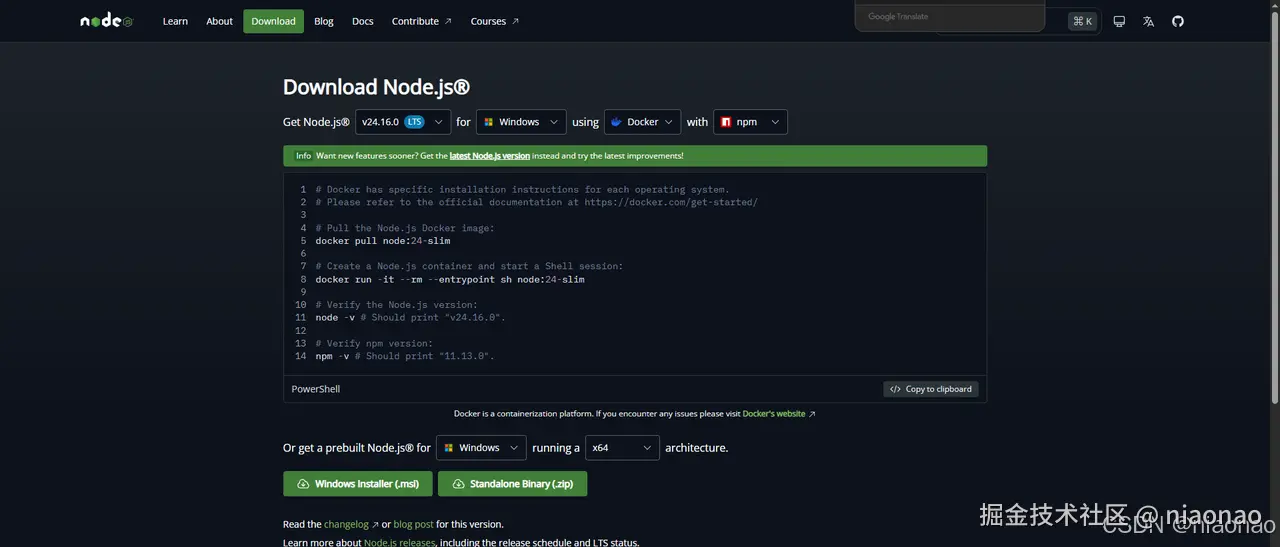Screen dimensions: 1280x547
Task: Open the GitHub icon in the header
Action: 1178,21
